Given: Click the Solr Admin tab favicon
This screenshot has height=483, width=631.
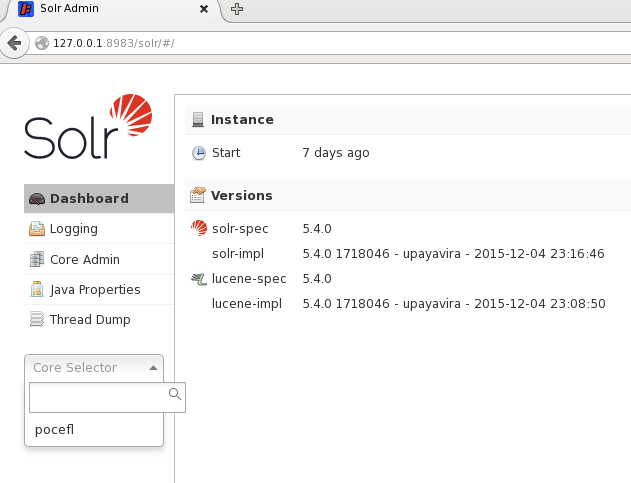Looking at the screenshot, I should tap(26, 9).
